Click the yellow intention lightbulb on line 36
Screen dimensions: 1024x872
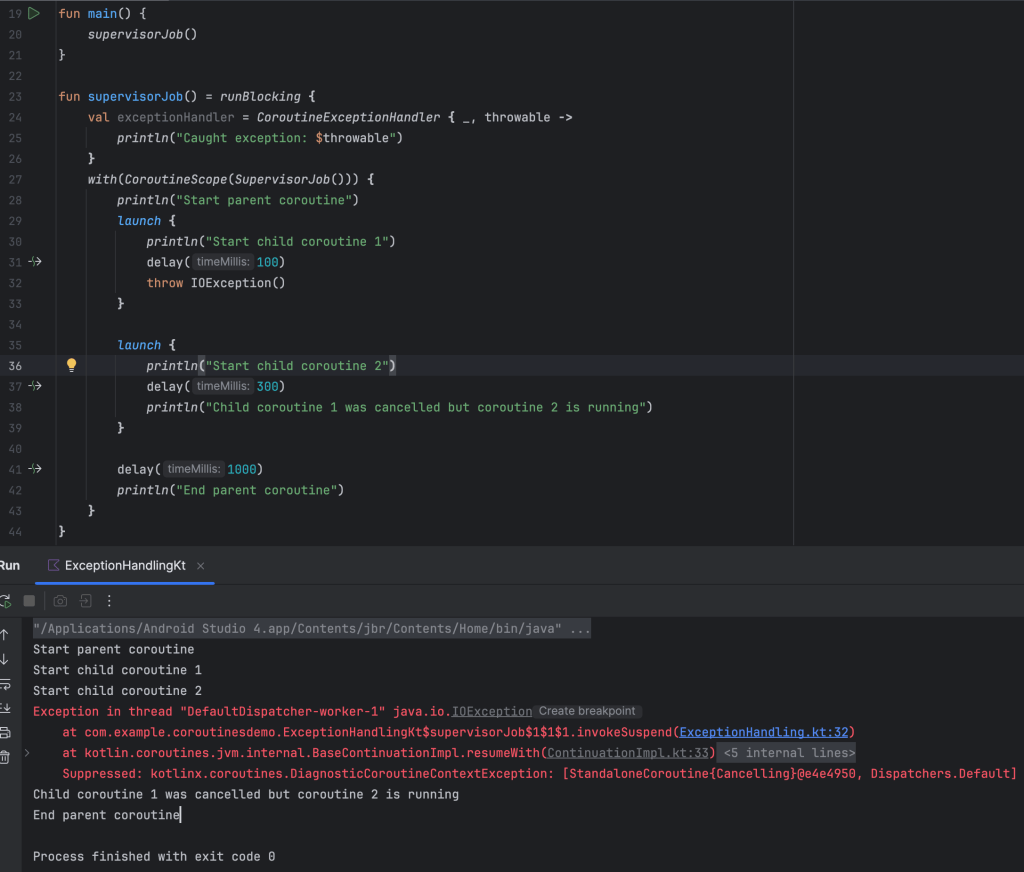71,366
